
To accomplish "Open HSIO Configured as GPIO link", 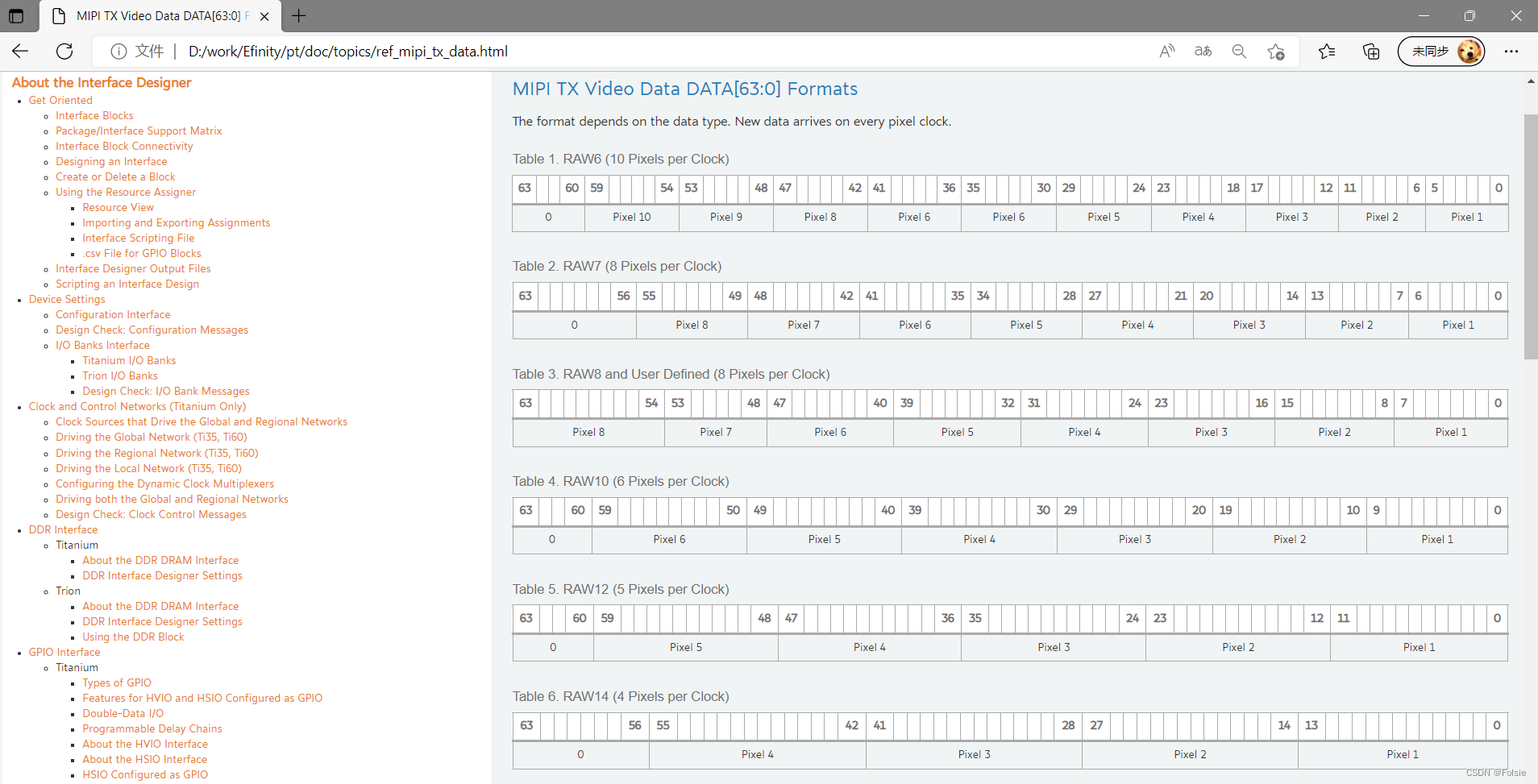I will coord(145,774).
